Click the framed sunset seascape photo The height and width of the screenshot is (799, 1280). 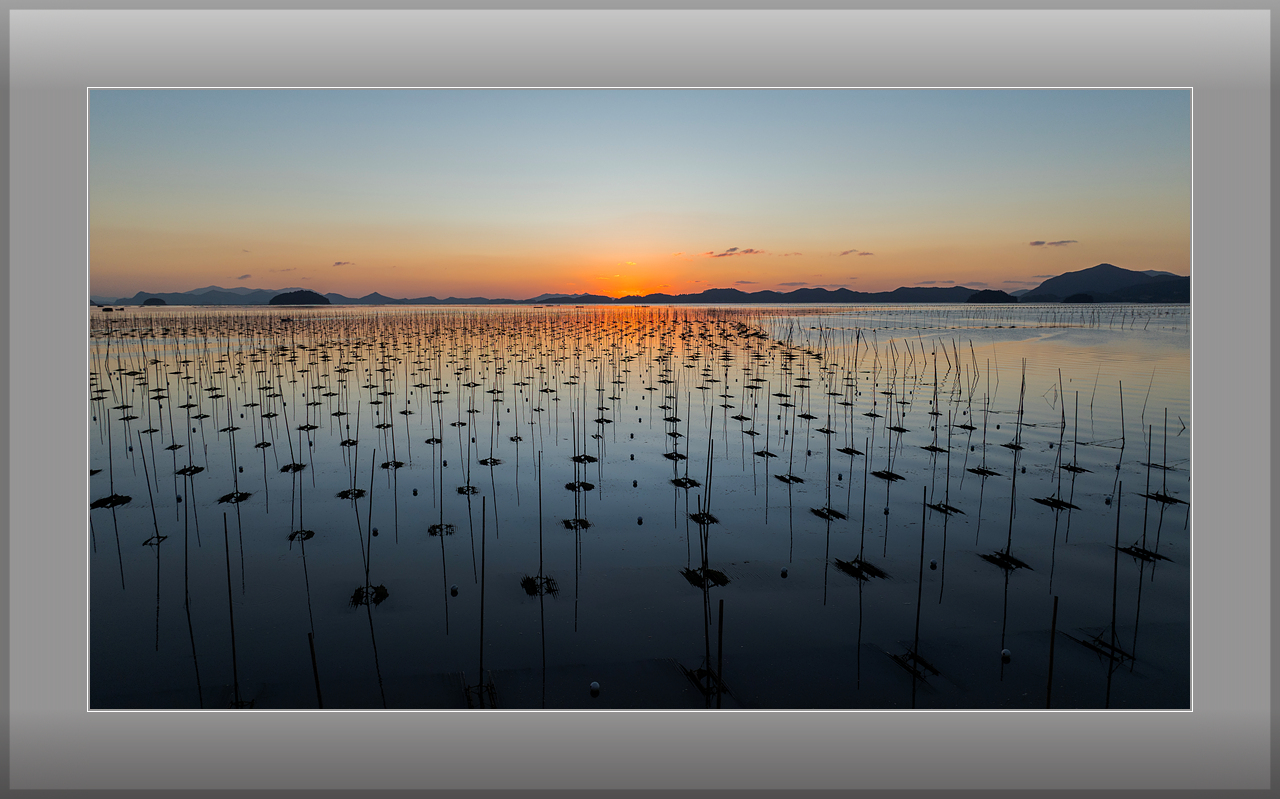(640, 399)
